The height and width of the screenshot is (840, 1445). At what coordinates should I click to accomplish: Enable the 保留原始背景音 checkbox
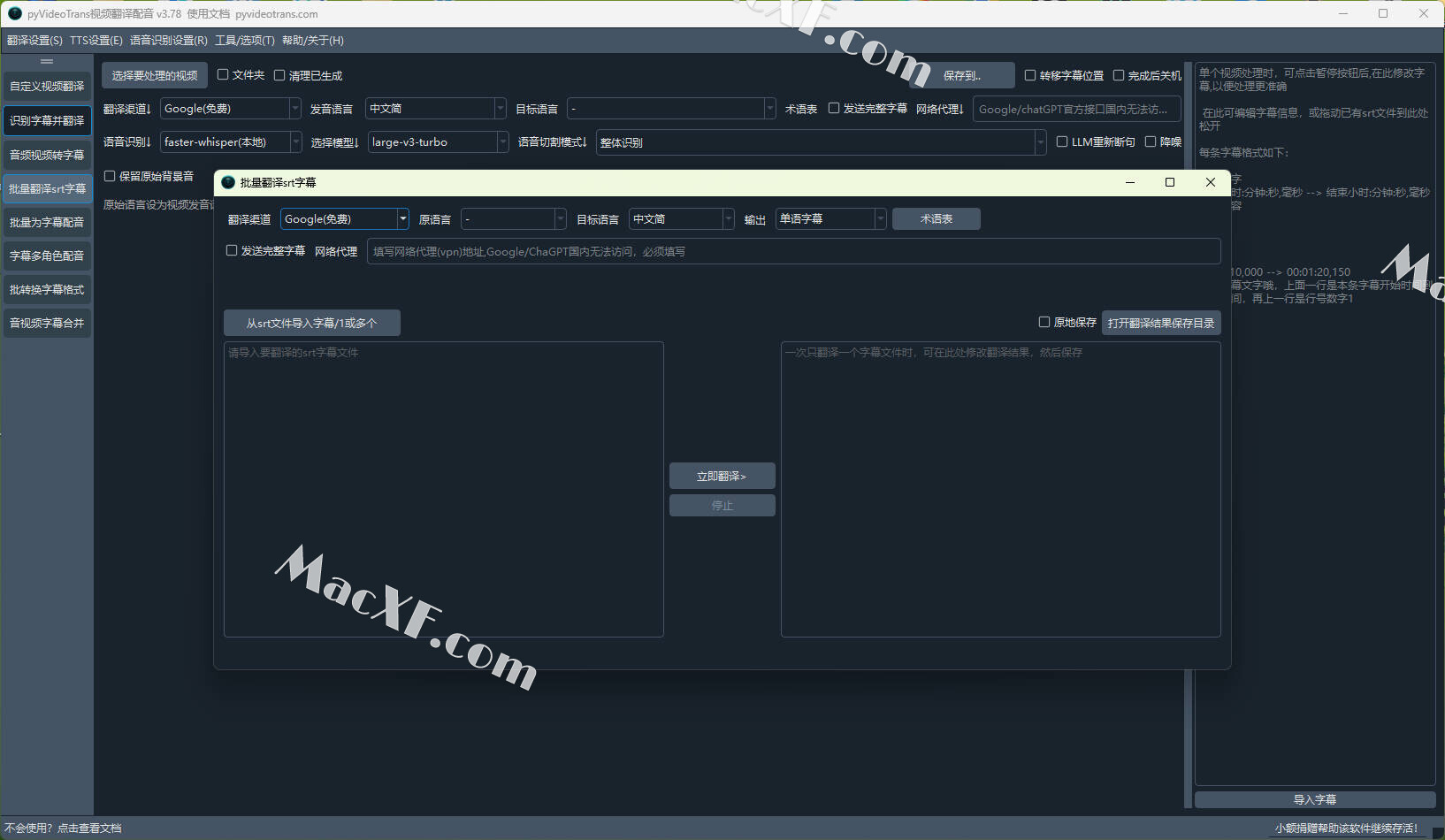[111, 176]
